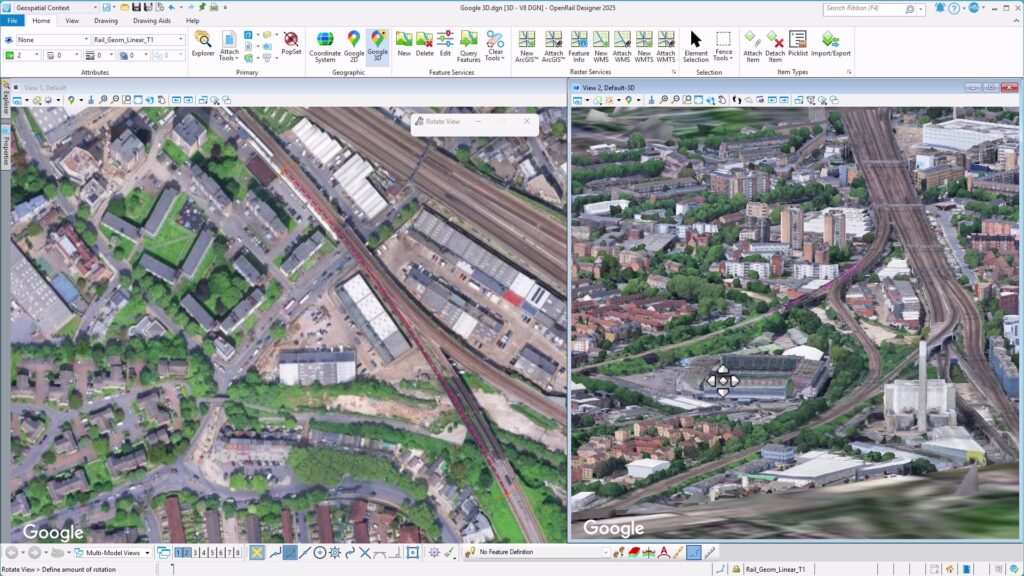The height and width of the screenshot is (576, 1024).
Task: Open the Explorer tool in the ribbon
Action: (x=202, y=44)
